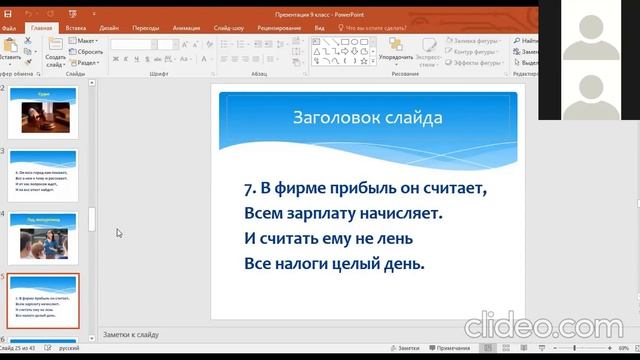Click the Redo icon in title bar
Screen dimensions: 640x360
50,14
